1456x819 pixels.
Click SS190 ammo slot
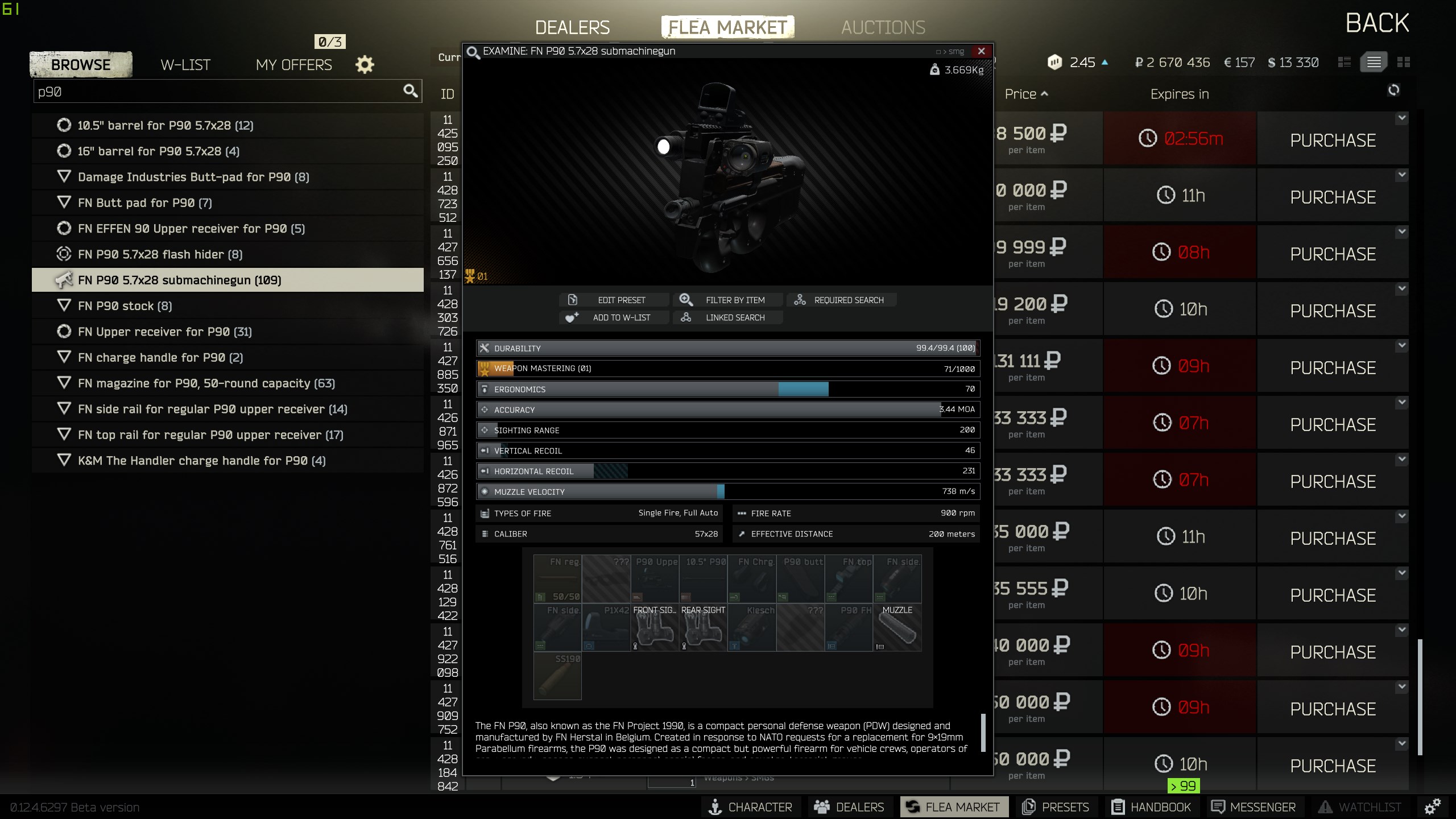[557, 676]
